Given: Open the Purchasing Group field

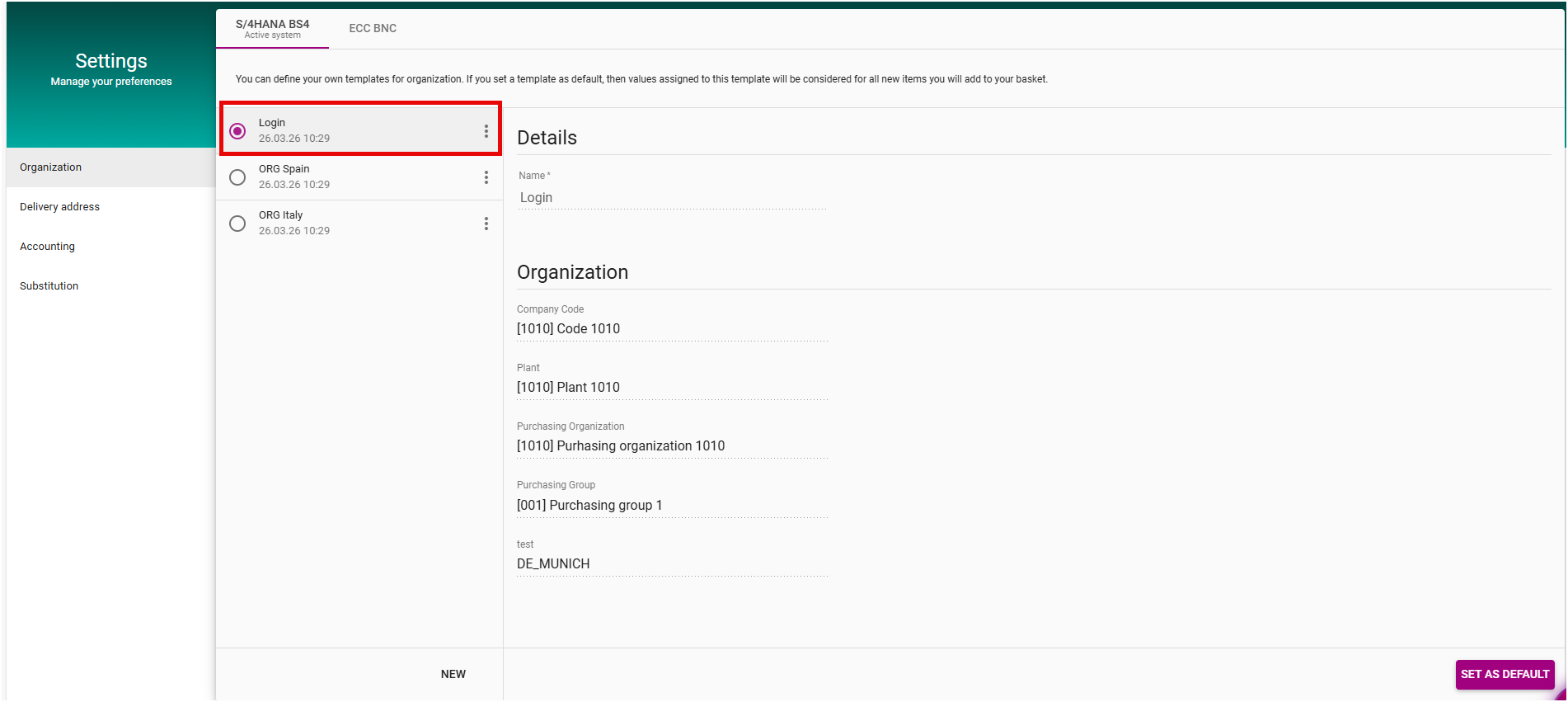Looking at the screenshot, I should (671, 506).
